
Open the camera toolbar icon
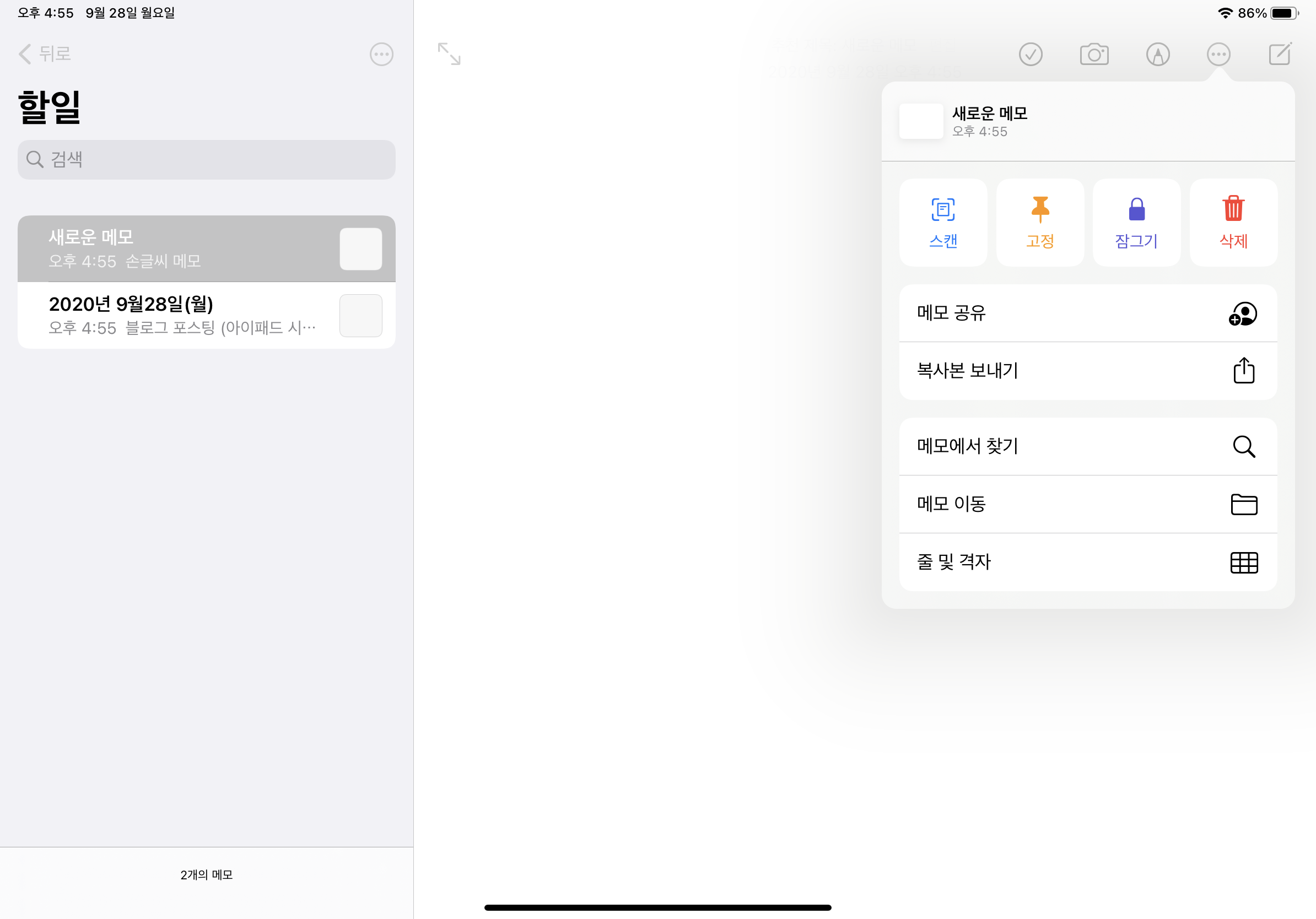[x=1093, y=55]
